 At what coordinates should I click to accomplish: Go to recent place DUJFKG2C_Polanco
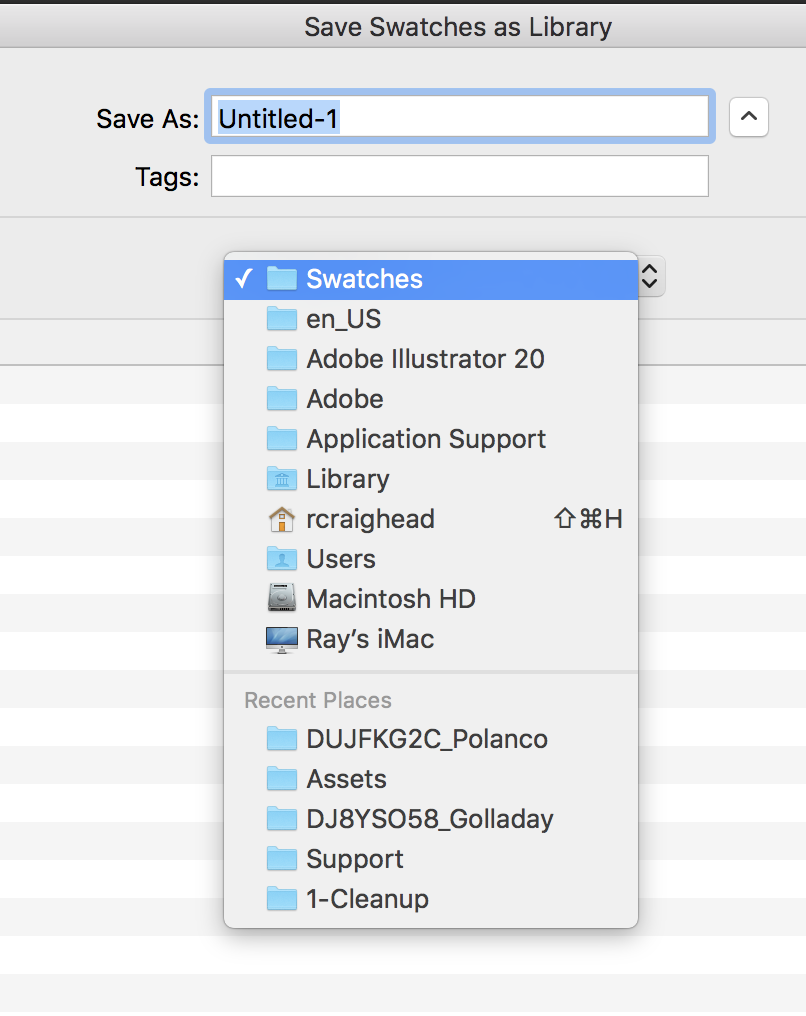[427, 739]
